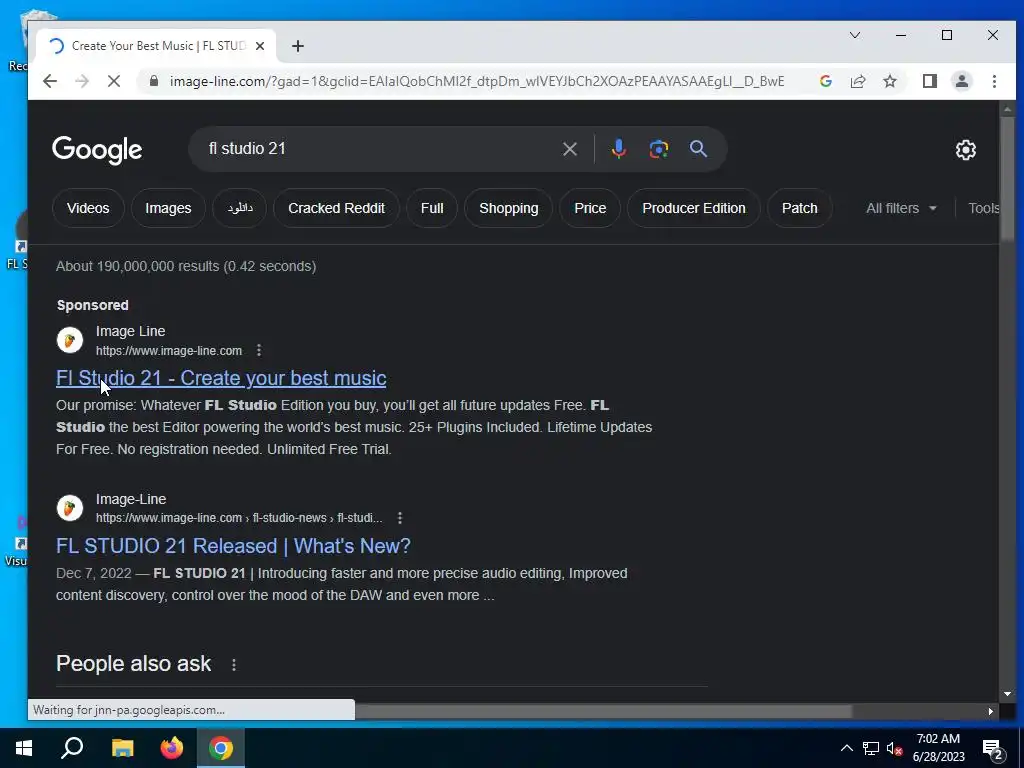Expand the All filters dropdown
The height and width of the screenshot is (768, 1024).
point(901,208)
